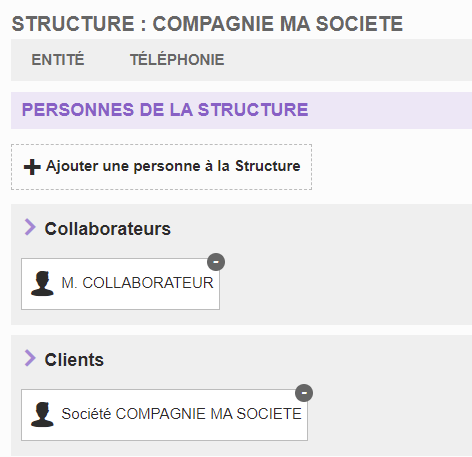The image size is (472, 457).
Task: Open M. COLLABORATEUR name link
Action: tap(137, 283)
